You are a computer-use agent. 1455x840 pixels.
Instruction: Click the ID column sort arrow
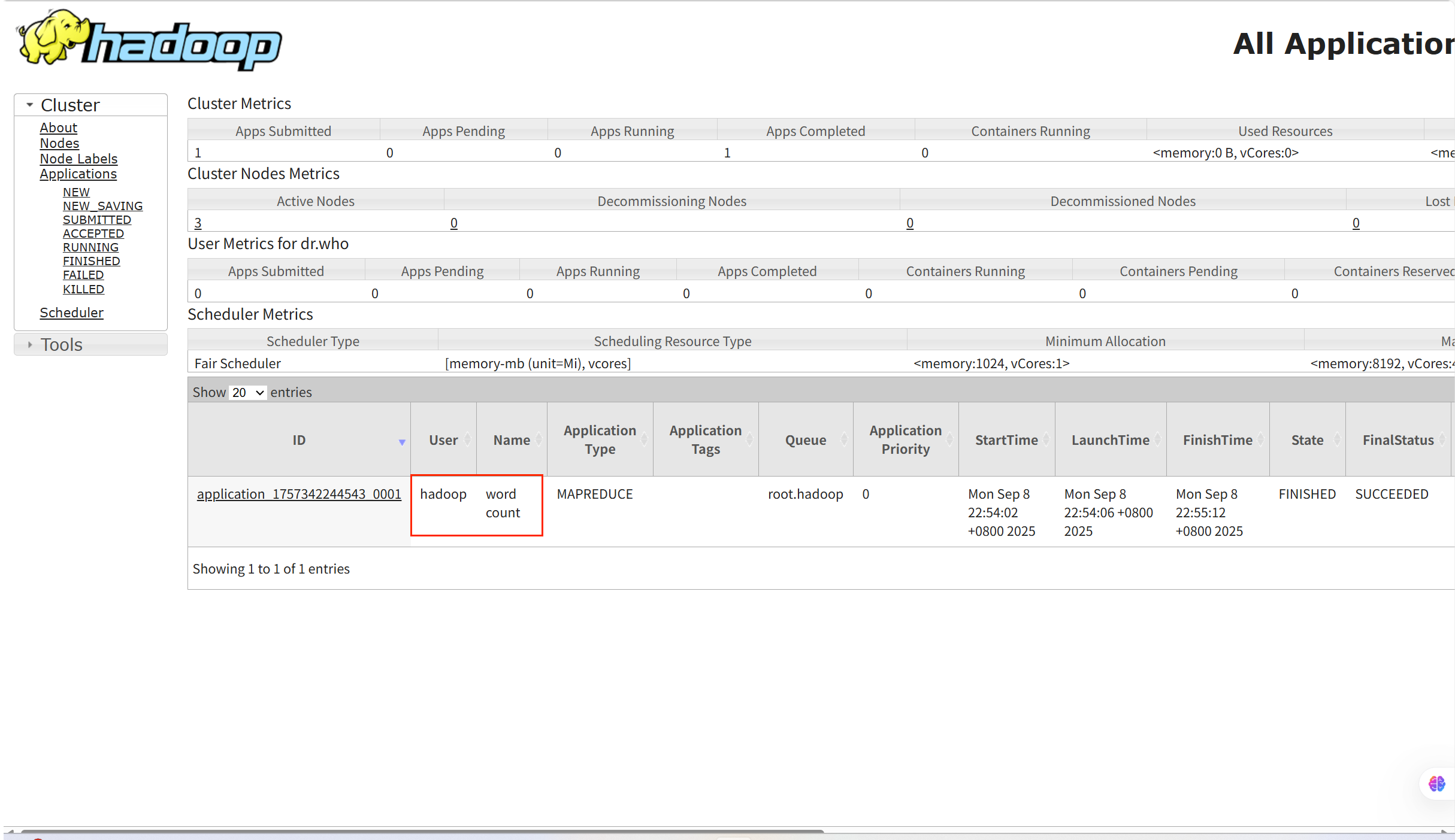coord(402,442)
